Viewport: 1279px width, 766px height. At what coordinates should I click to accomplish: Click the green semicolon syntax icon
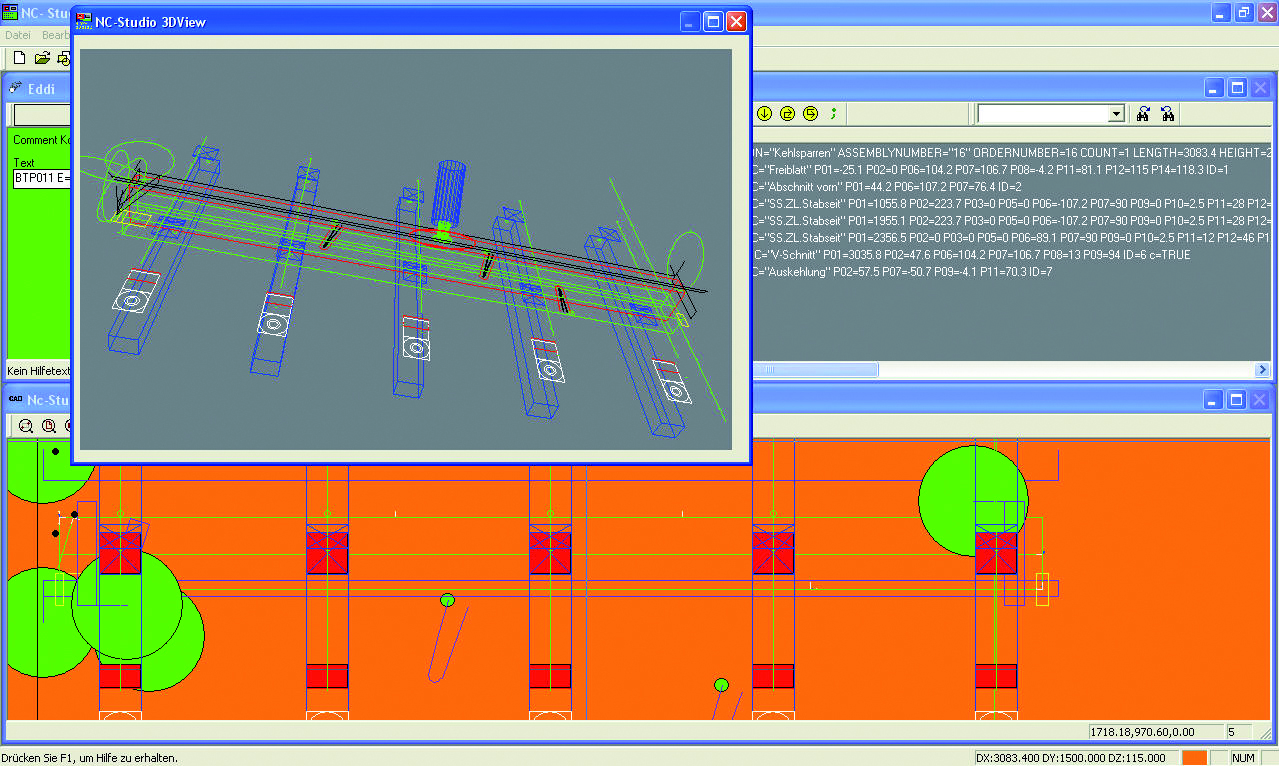pos(833,113)
